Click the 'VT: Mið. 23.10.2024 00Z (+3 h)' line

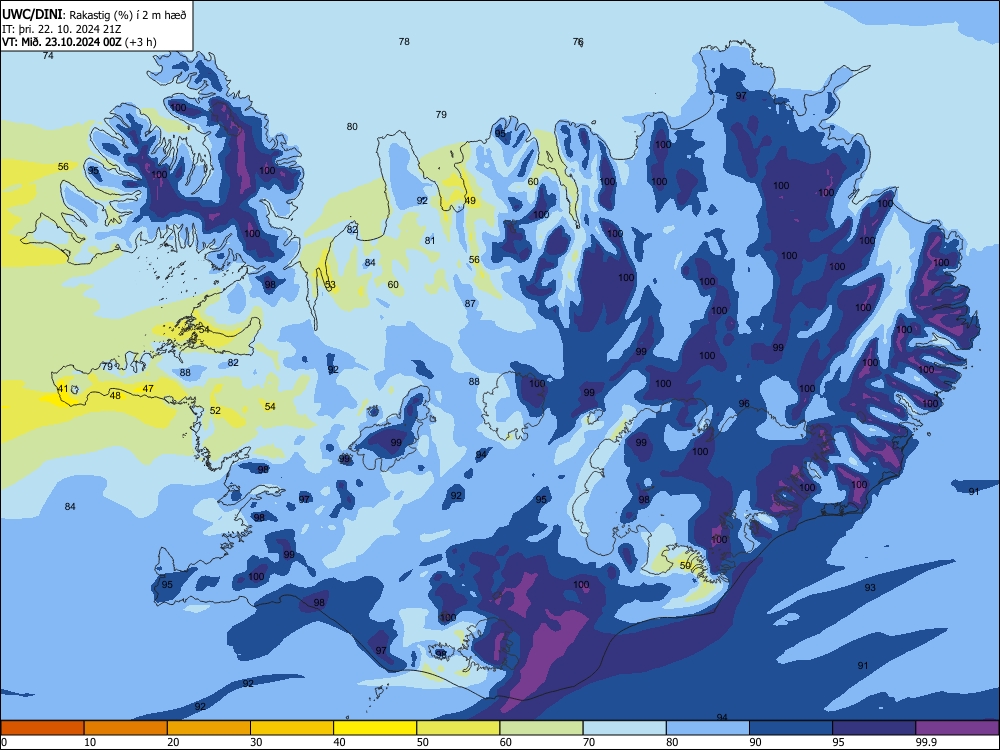[79, 42]
